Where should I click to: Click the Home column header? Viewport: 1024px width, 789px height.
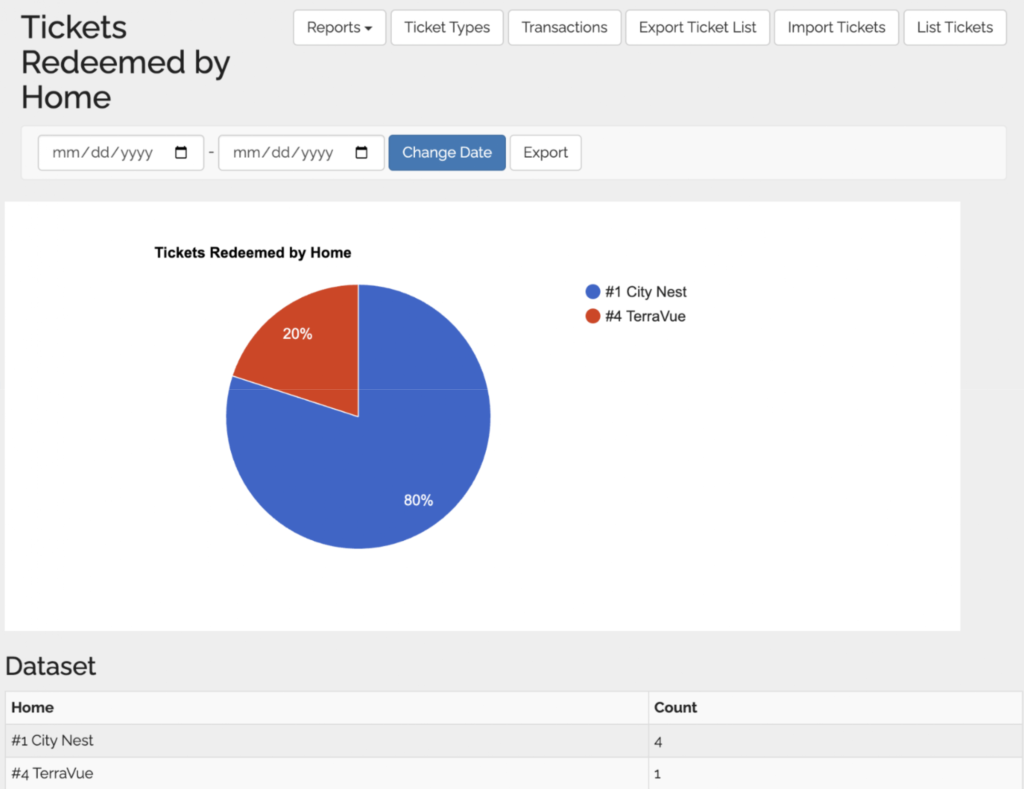pyautogui.click(x=32, y=707)
